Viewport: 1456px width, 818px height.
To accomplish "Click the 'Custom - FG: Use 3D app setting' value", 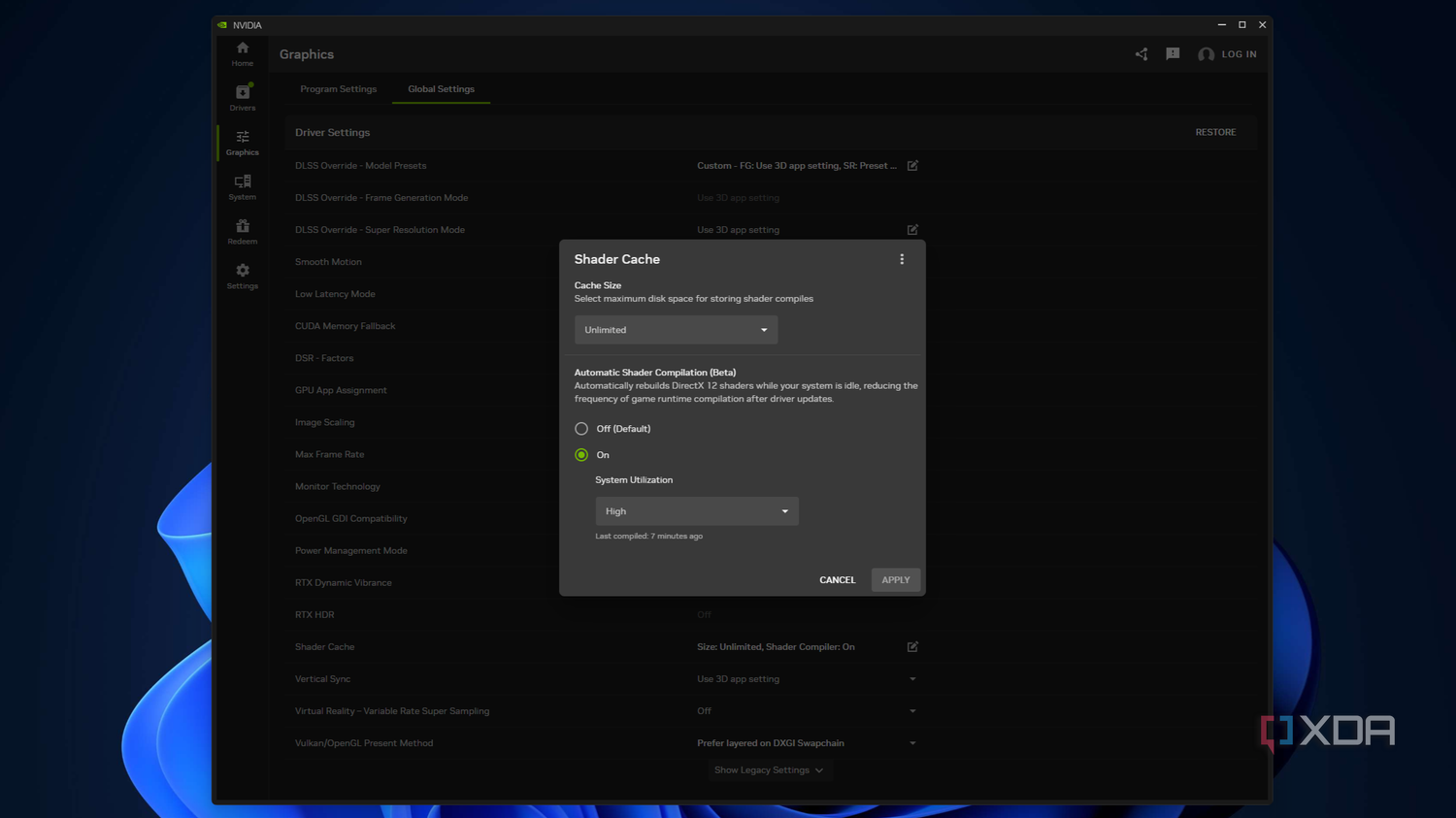I will pyautogui.click(x=796, y=166).
